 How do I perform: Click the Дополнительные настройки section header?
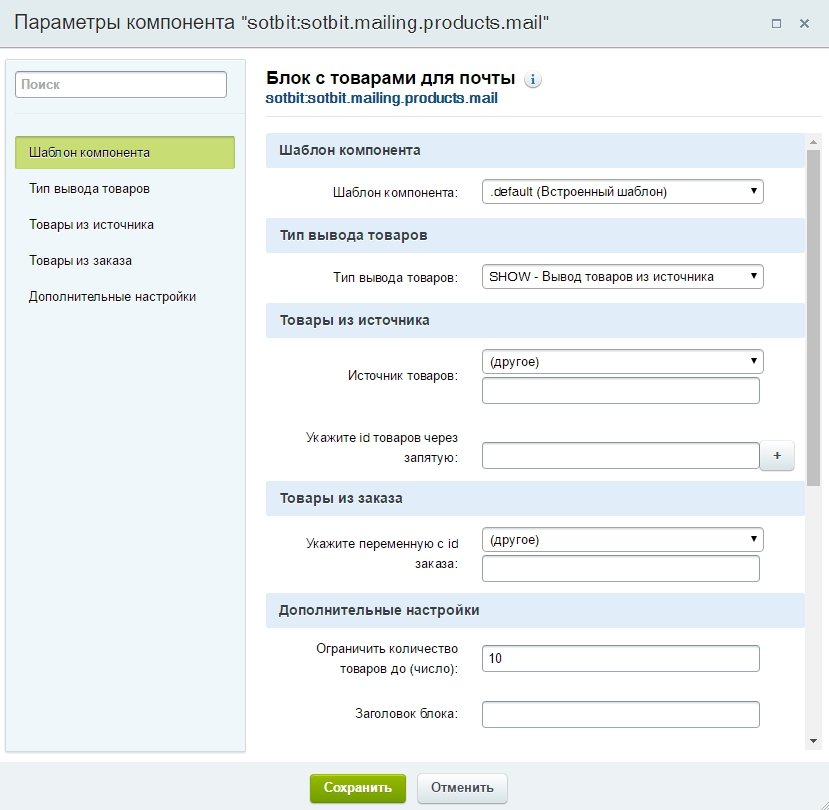click(535, 611)
